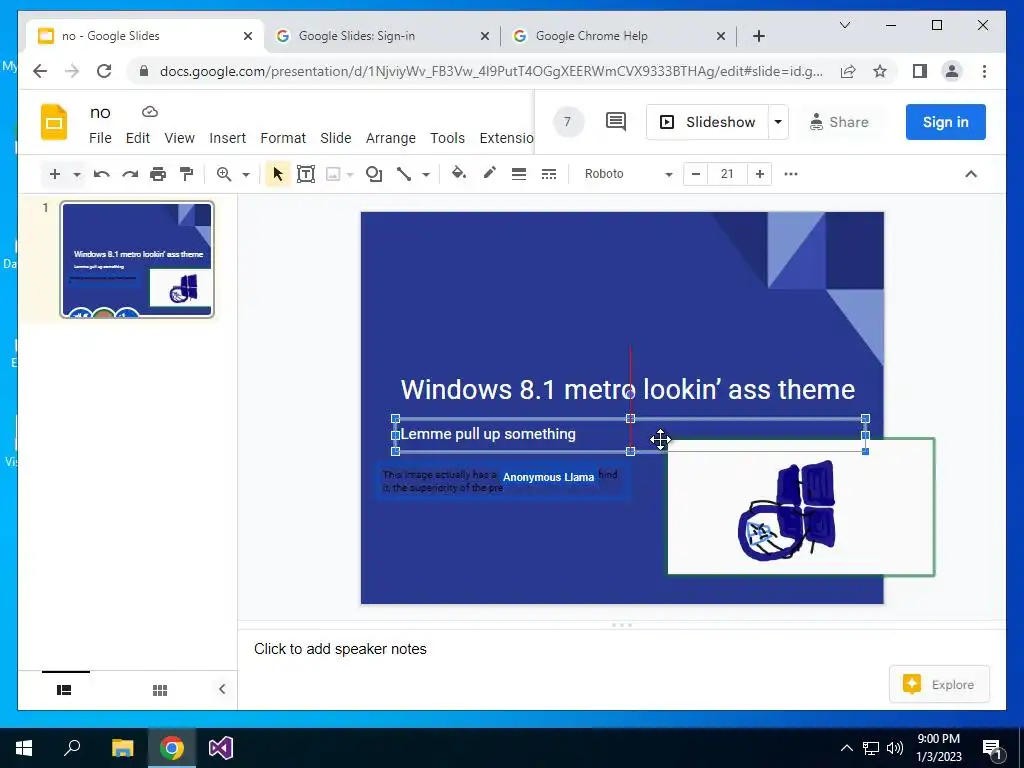Open the Insert menu
The image size is (1024, 768).
tap(227, 138)
